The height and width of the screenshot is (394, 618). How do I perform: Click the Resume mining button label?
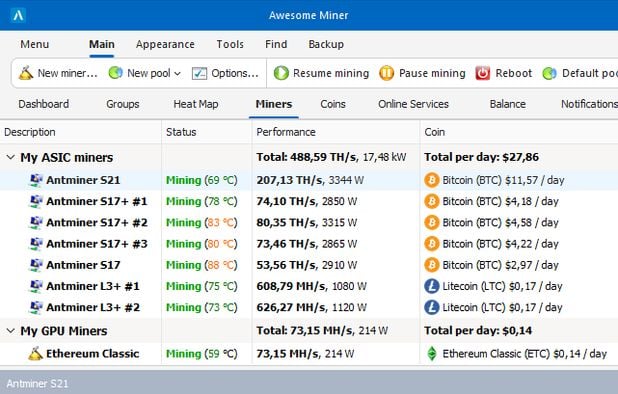331,74
